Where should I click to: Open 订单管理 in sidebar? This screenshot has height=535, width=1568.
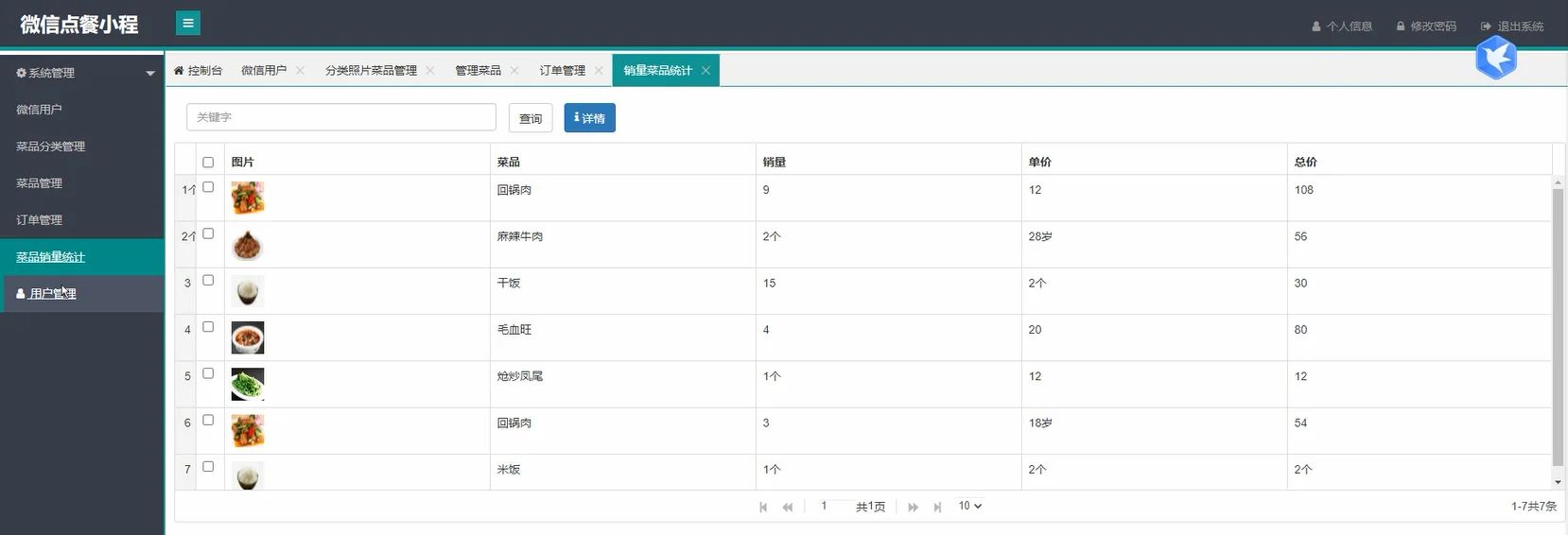[82, 220]
